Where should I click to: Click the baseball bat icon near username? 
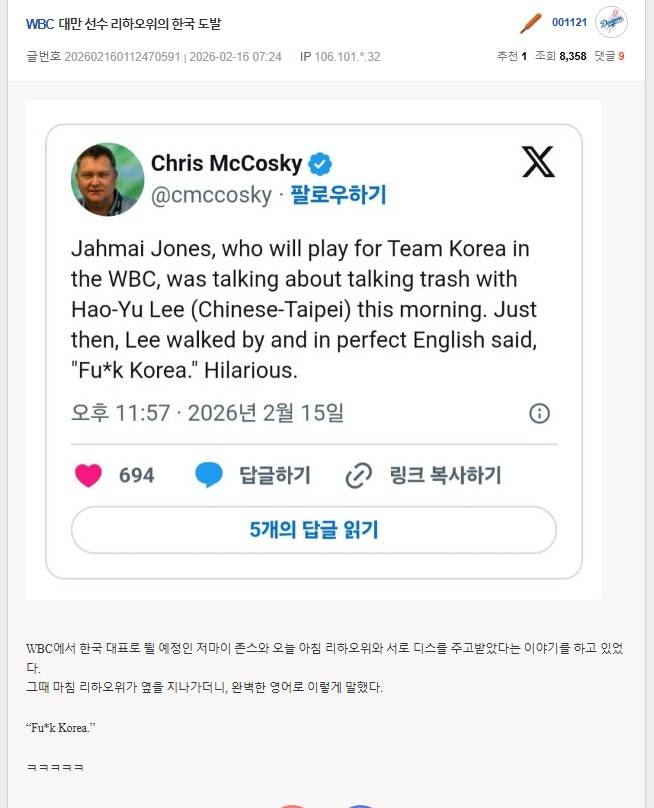point(531,23)
